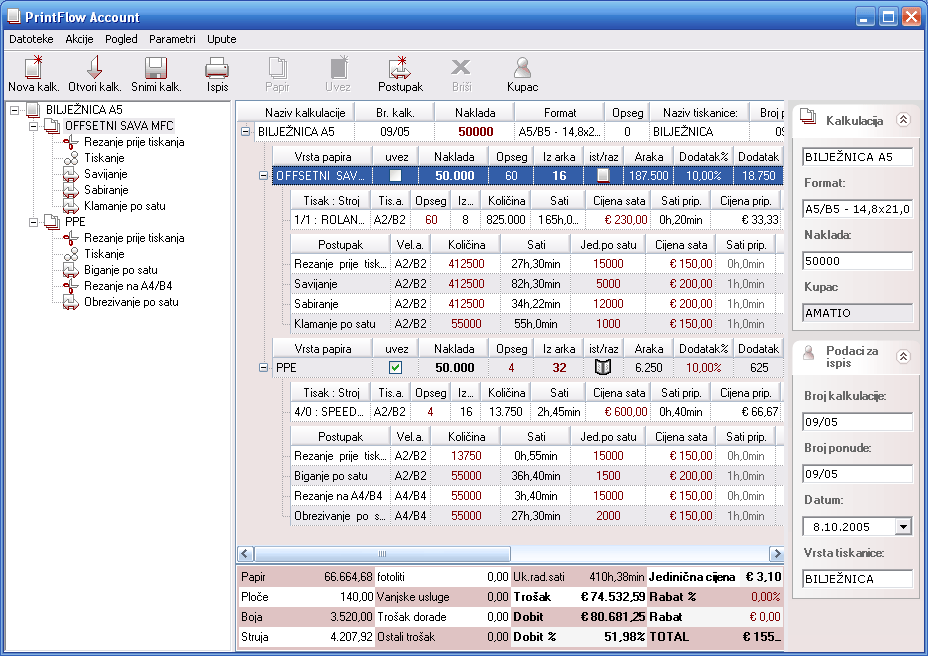
Task: Open the Kupac customer icon
Action: pos(522,68)
